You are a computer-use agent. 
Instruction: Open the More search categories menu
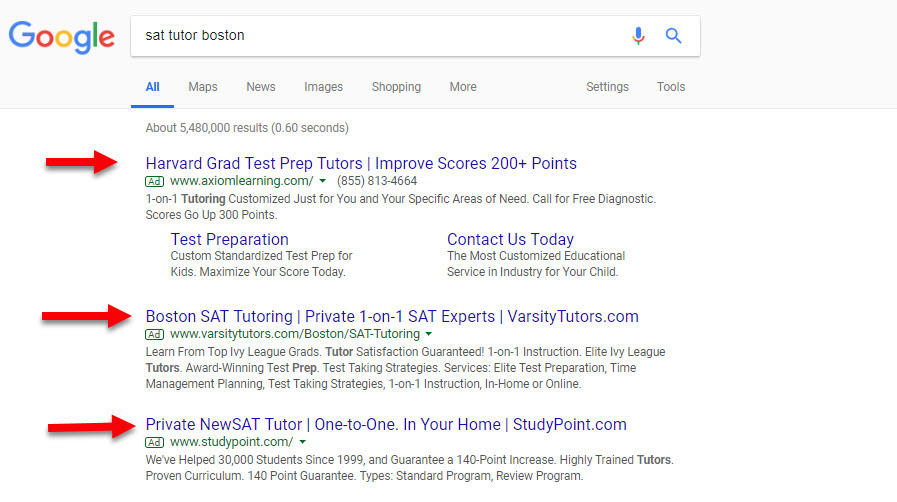(x=463, y=87)
